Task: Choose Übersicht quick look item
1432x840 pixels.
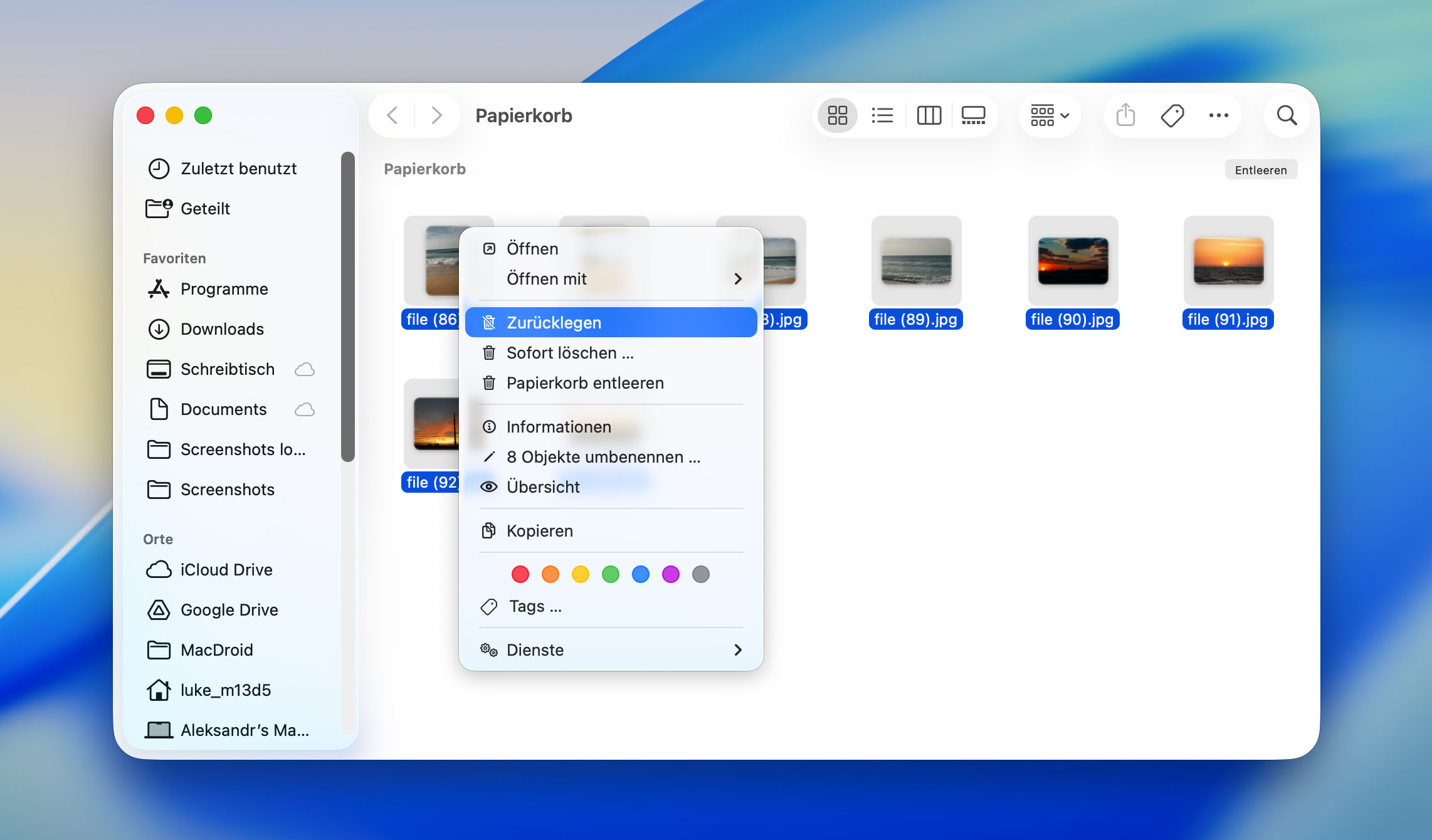Action: 611,487
